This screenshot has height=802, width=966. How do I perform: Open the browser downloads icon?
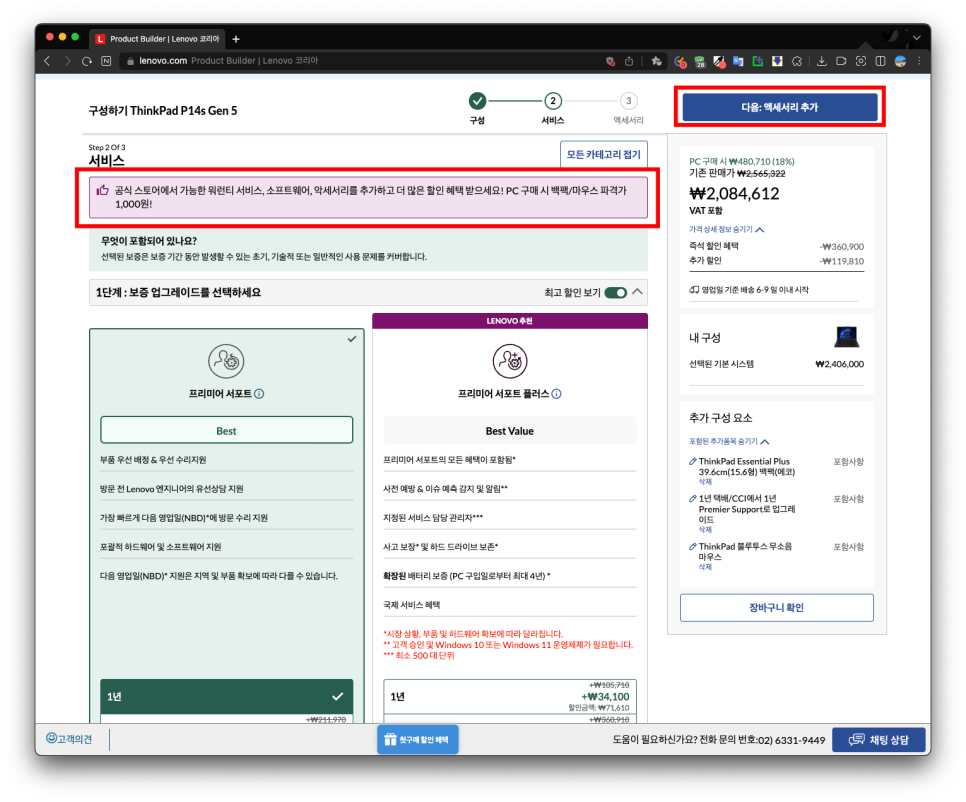coord(822,61)
